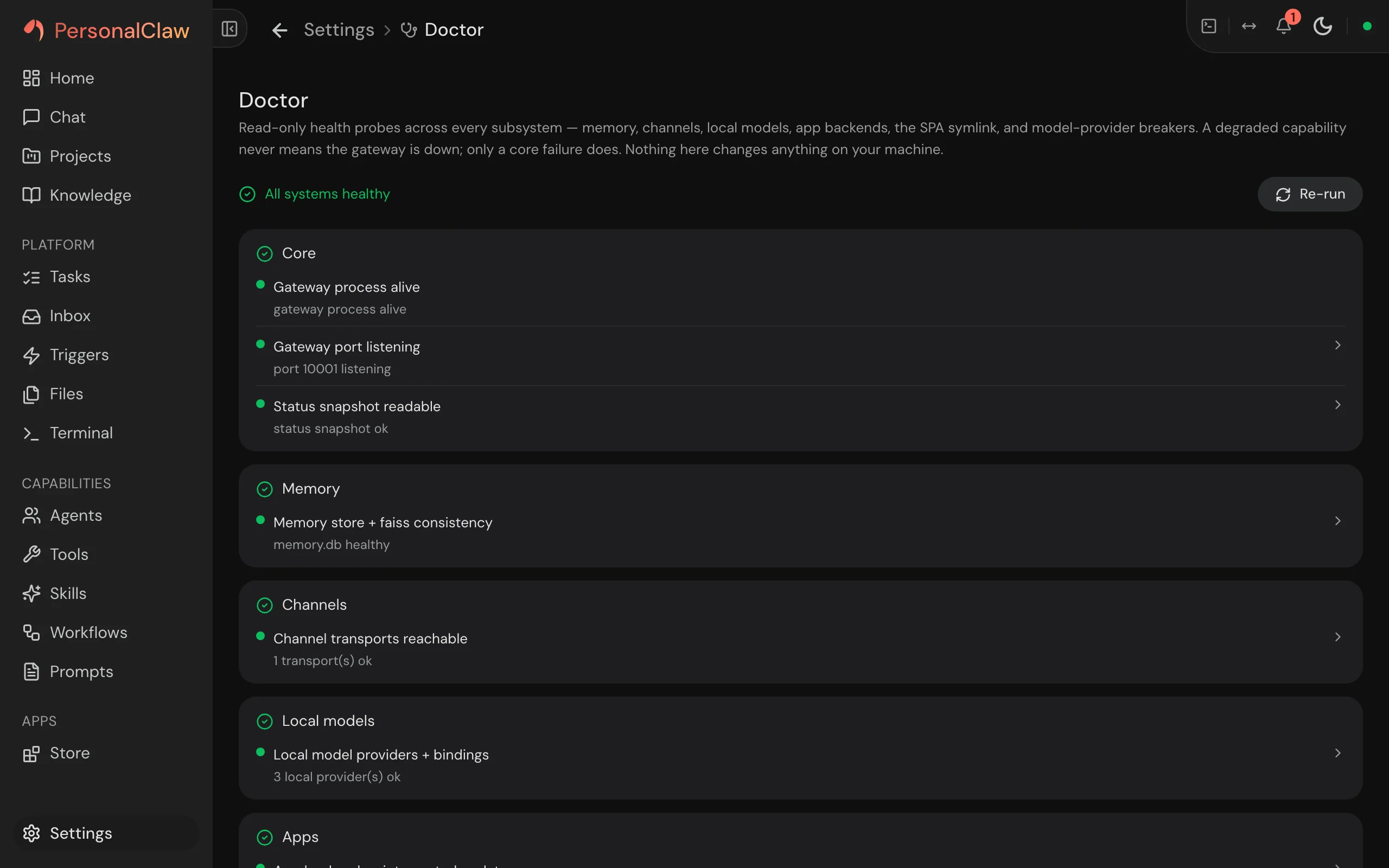
Task: Click the "3 local provider(s) ok" text
Action: click(337, 777)
